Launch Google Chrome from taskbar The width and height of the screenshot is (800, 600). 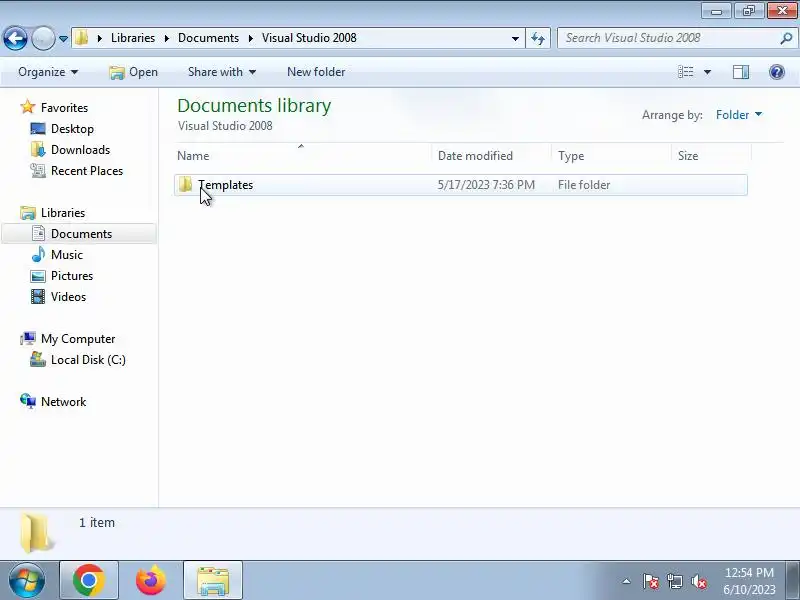tap(89, 580)
